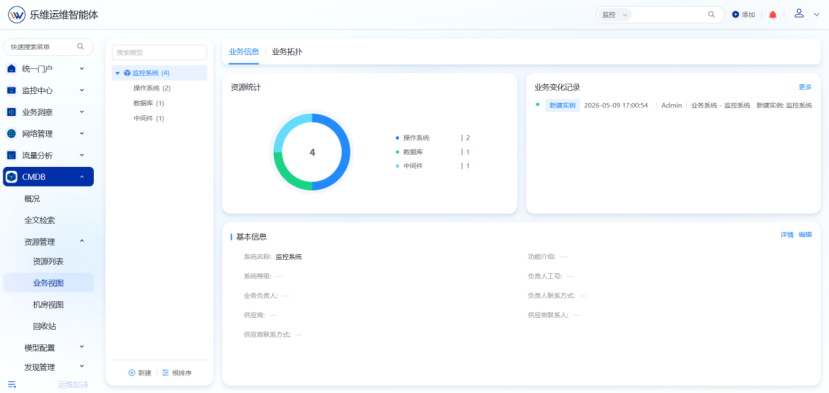Click 更多 in 业务变化记录
The image size is (829, 393).
click(805, 87)
